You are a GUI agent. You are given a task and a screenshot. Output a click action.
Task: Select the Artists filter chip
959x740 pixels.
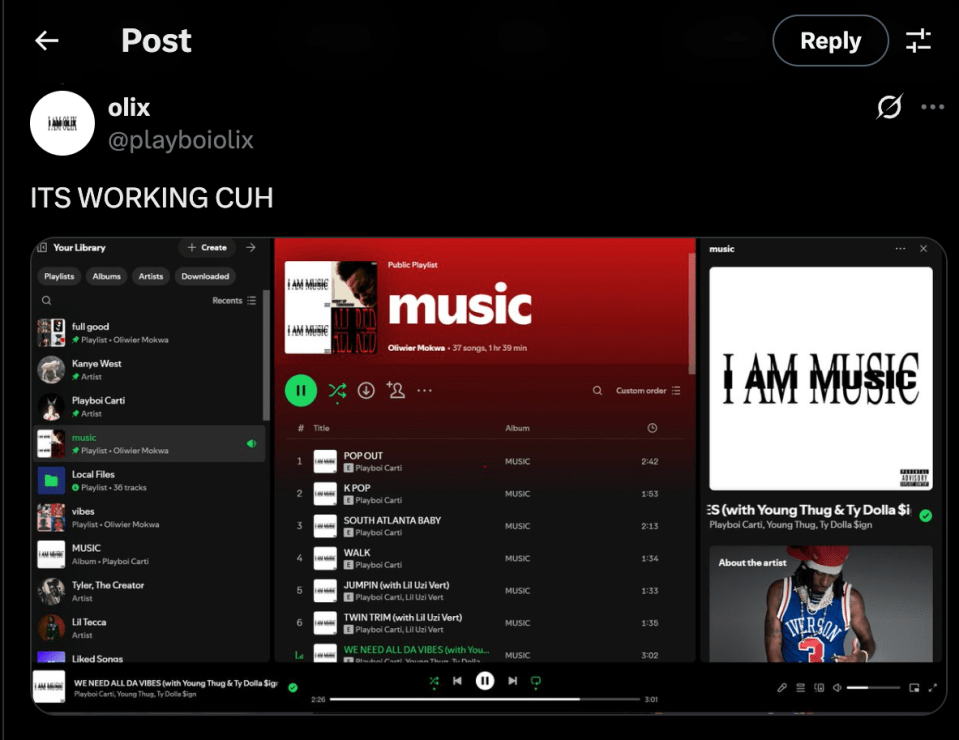point(150,276)
